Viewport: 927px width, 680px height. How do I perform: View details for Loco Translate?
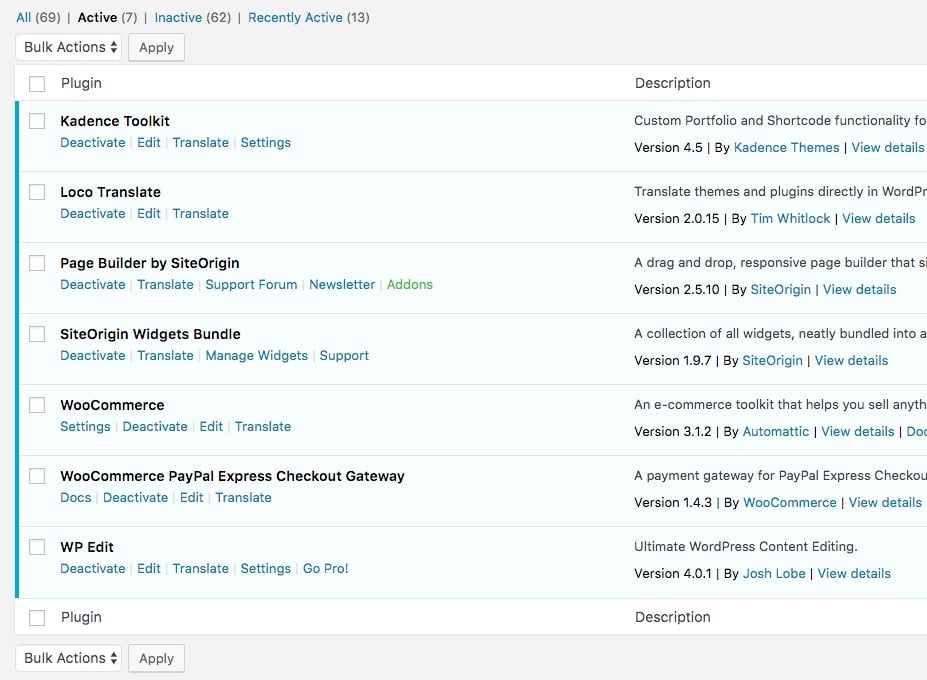[879, 218]
